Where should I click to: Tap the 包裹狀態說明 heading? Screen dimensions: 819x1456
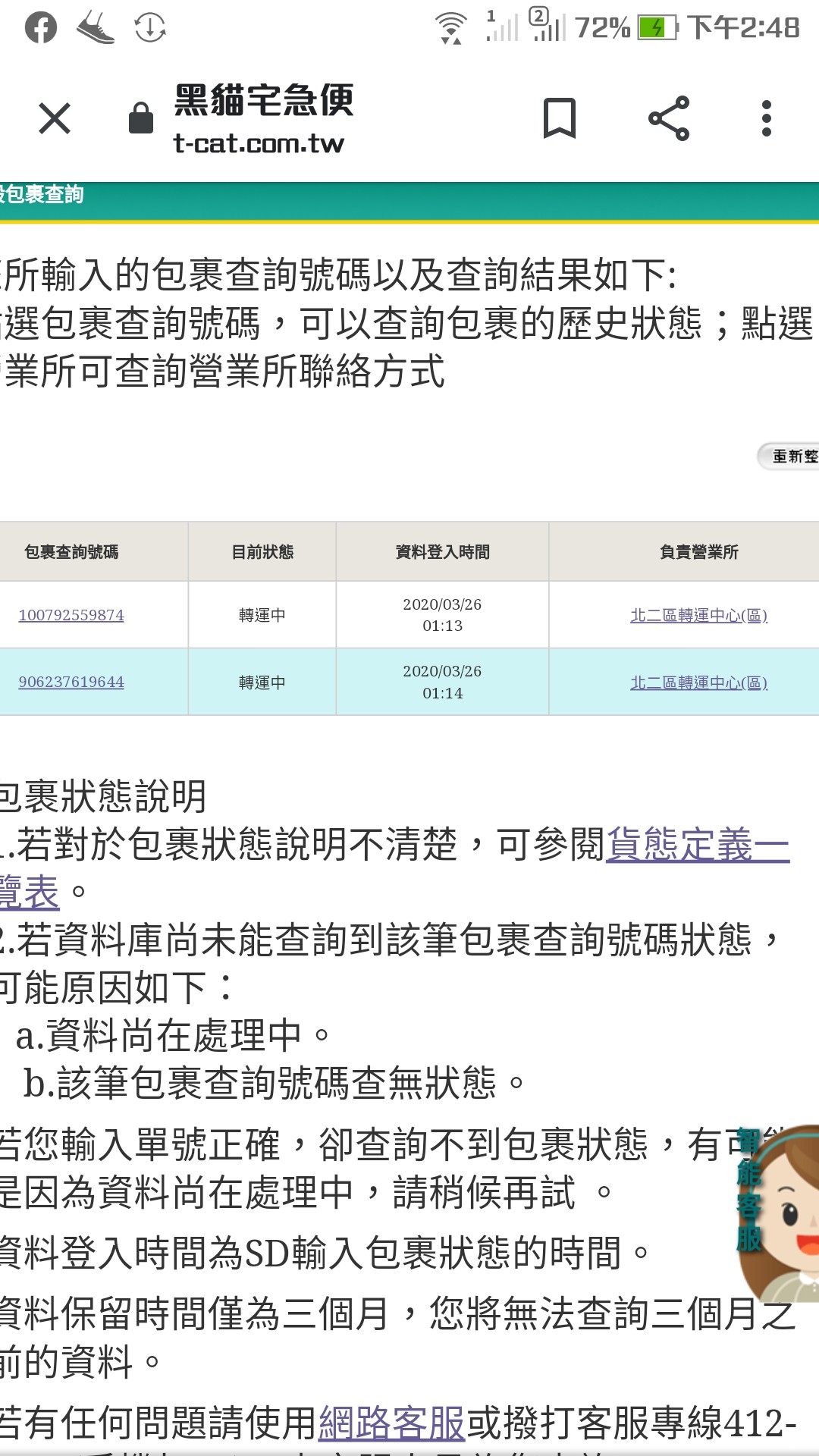coord(103,796)
